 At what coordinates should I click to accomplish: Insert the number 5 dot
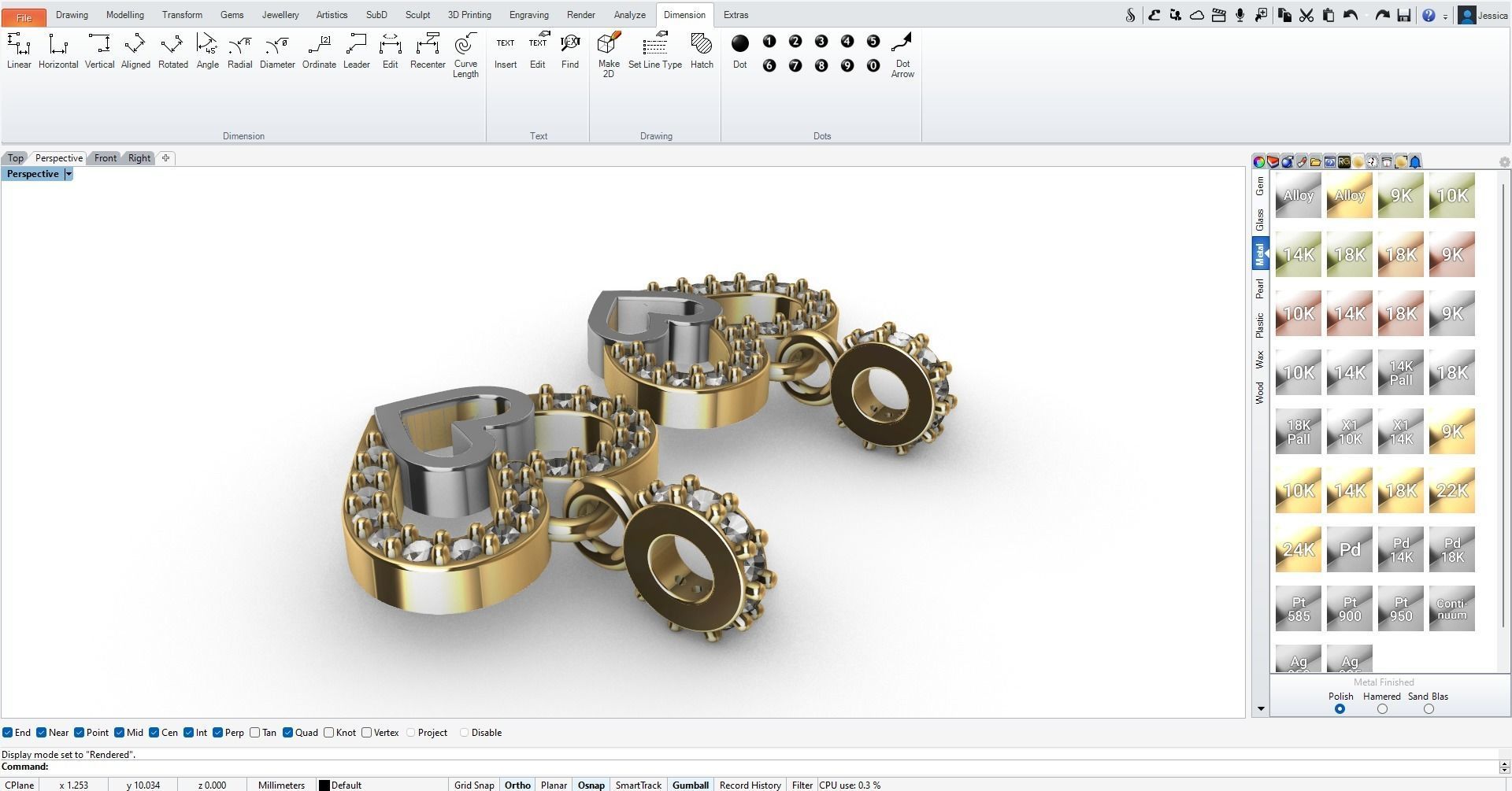click(x=873, y=42)
